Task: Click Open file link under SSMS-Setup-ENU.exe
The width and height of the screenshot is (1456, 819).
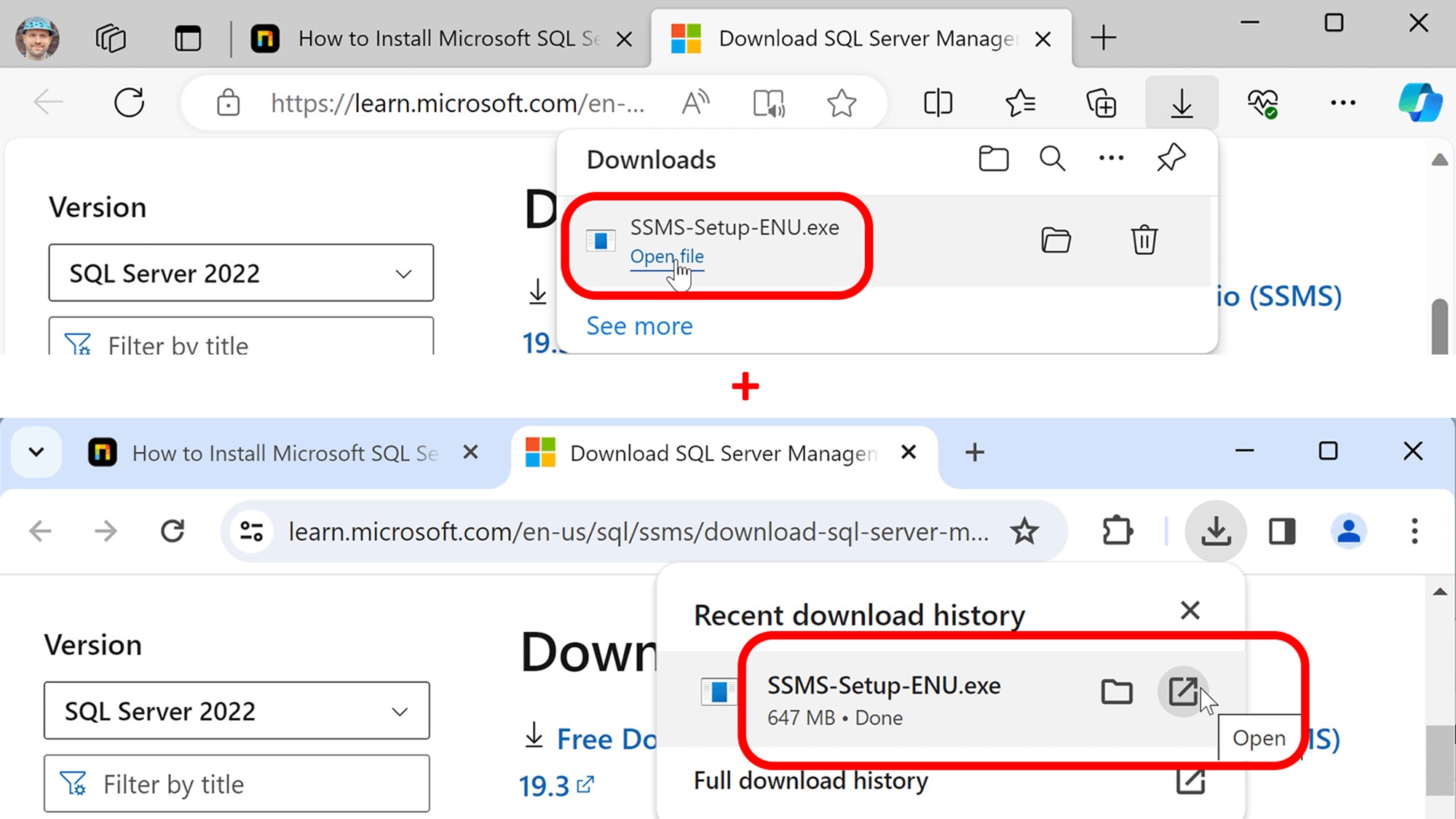Action: pyautogui.click(x=667, y=256)
